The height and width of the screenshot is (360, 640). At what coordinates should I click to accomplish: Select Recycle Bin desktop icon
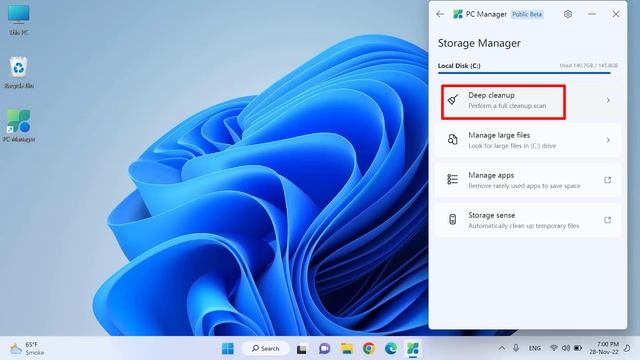pyautogui.click(x=18, y=73)
